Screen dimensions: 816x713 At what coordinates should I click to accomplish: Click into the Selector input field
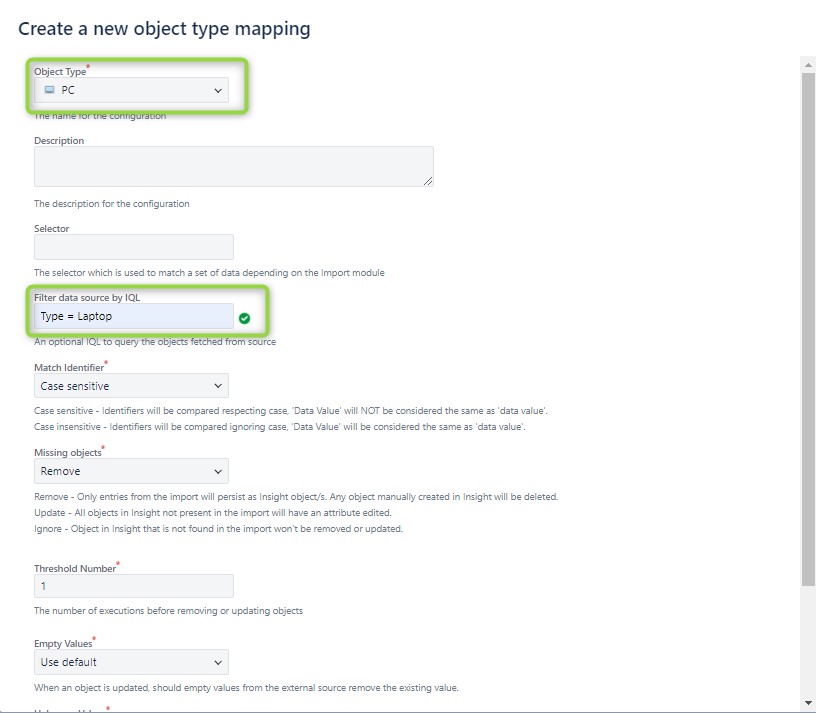point(134,247)
